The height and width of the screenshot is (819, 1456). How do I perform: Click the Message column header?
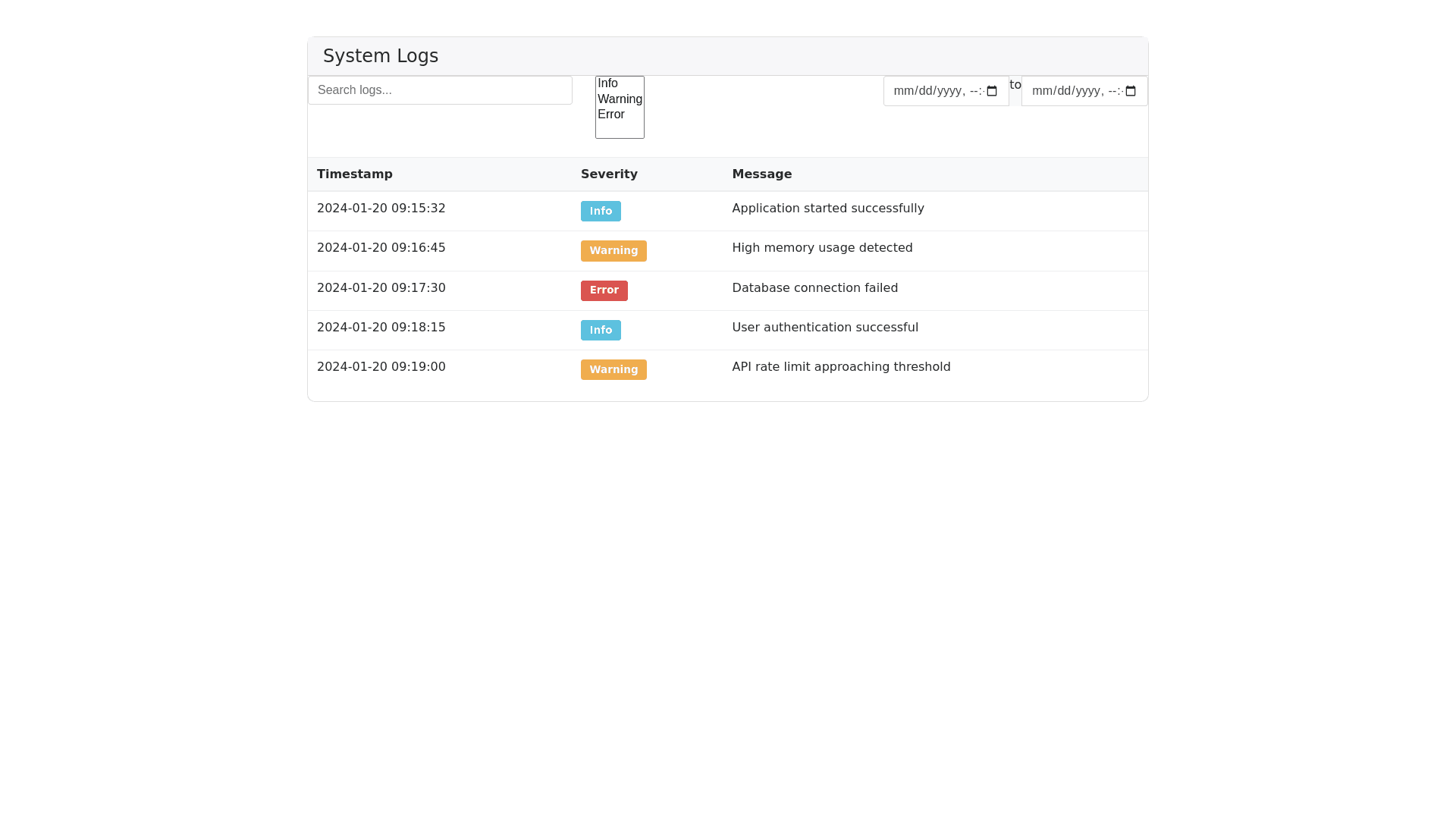point(761,174)
